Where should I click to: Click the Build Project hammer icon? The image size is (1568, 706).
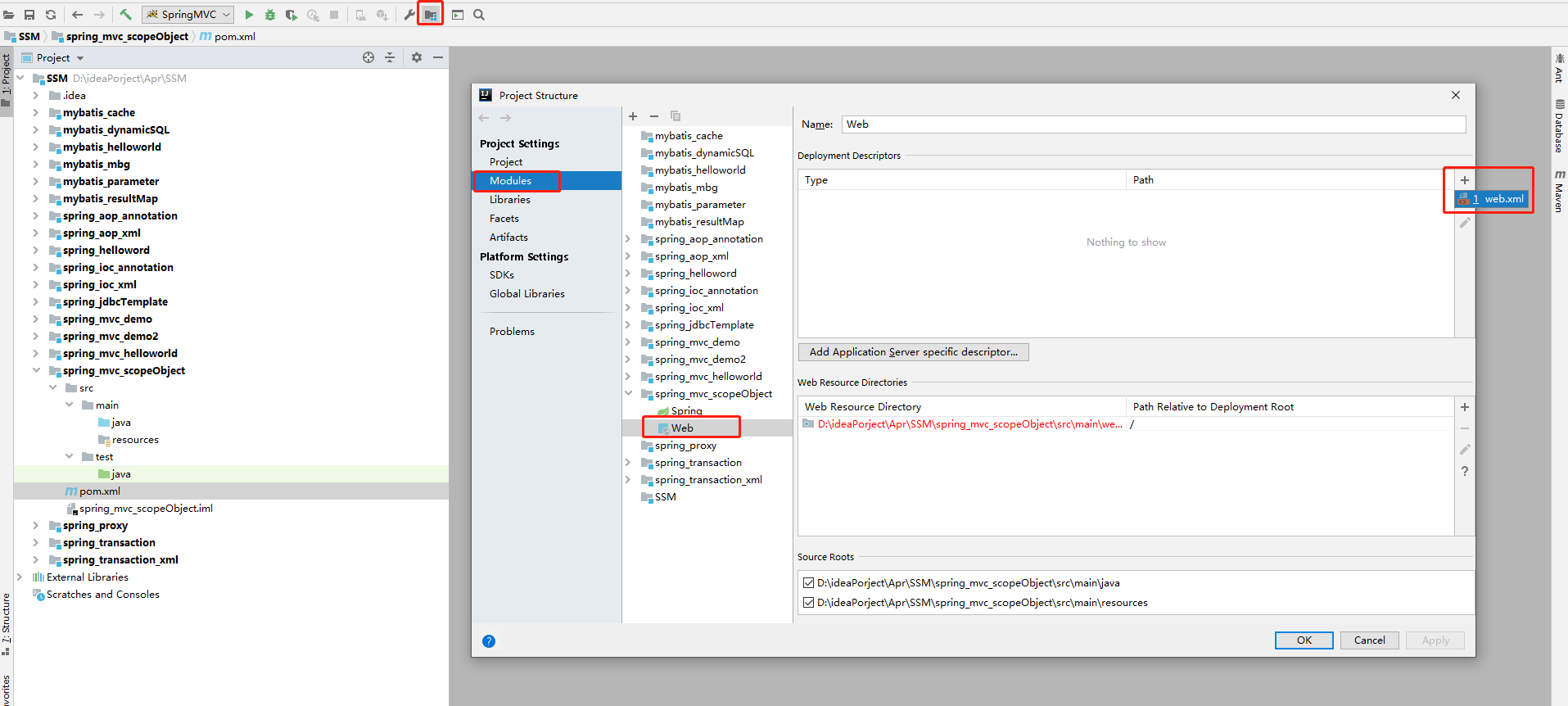125,15
